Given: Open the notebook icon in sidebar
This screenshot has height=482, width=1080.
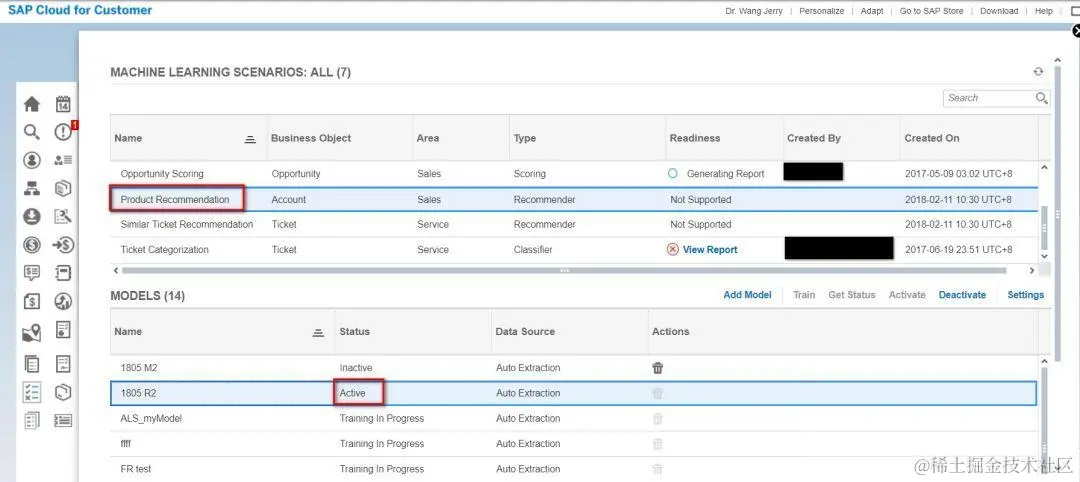Looking at the screenshot, I should [63, 273].
